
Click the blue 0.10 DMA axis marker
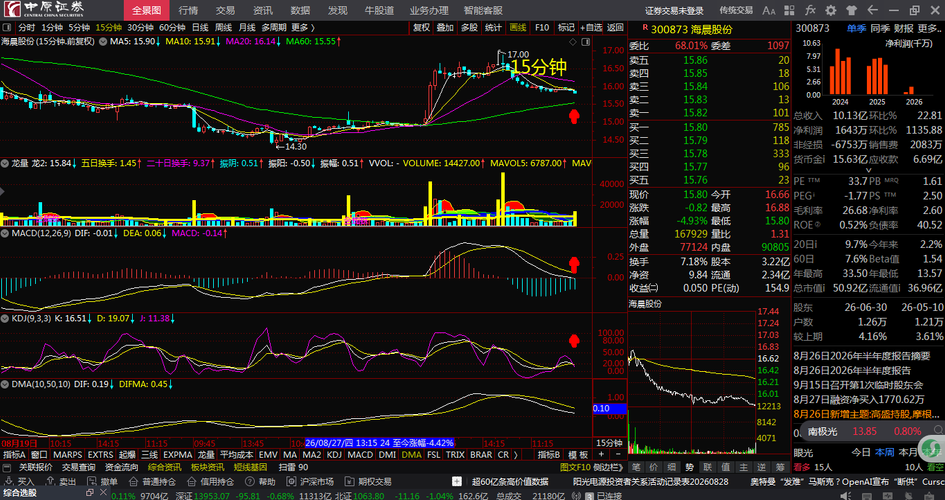coord(610,408)
